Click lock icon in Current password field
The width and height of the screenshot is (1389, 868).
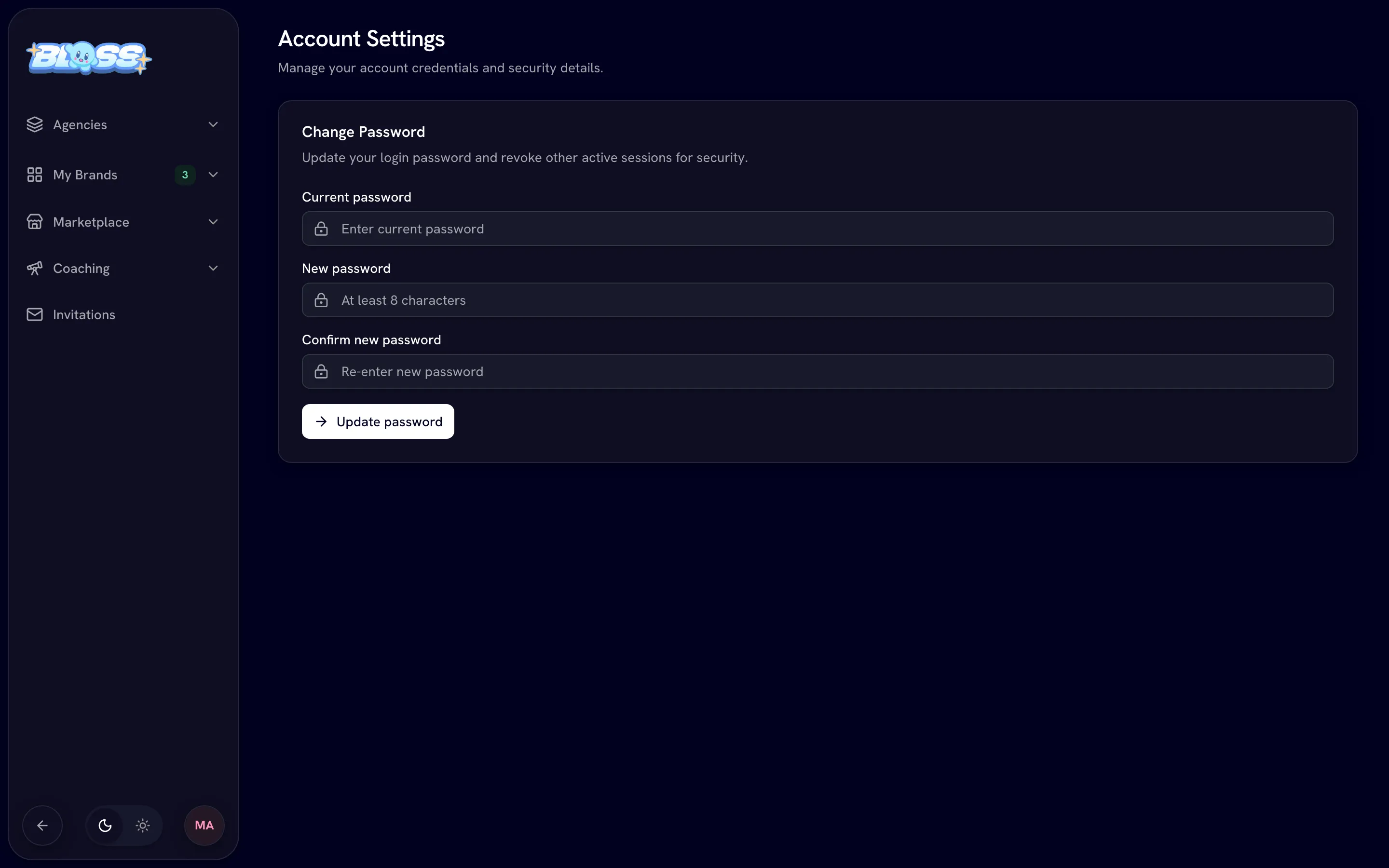coord(321,229)
